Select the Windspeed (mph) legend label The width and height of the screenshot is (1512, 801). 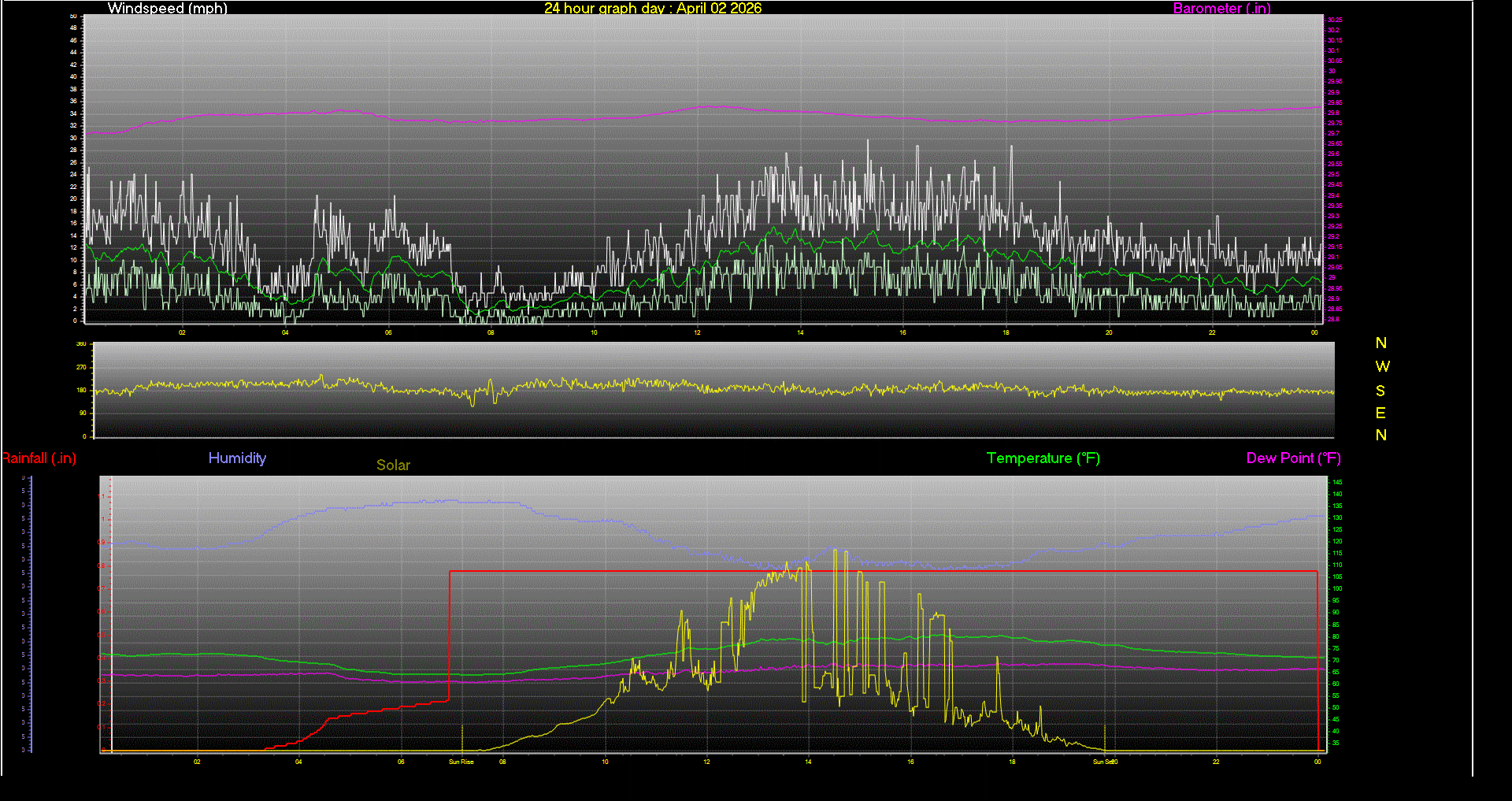pyautogui.click(x=167, y=9)
